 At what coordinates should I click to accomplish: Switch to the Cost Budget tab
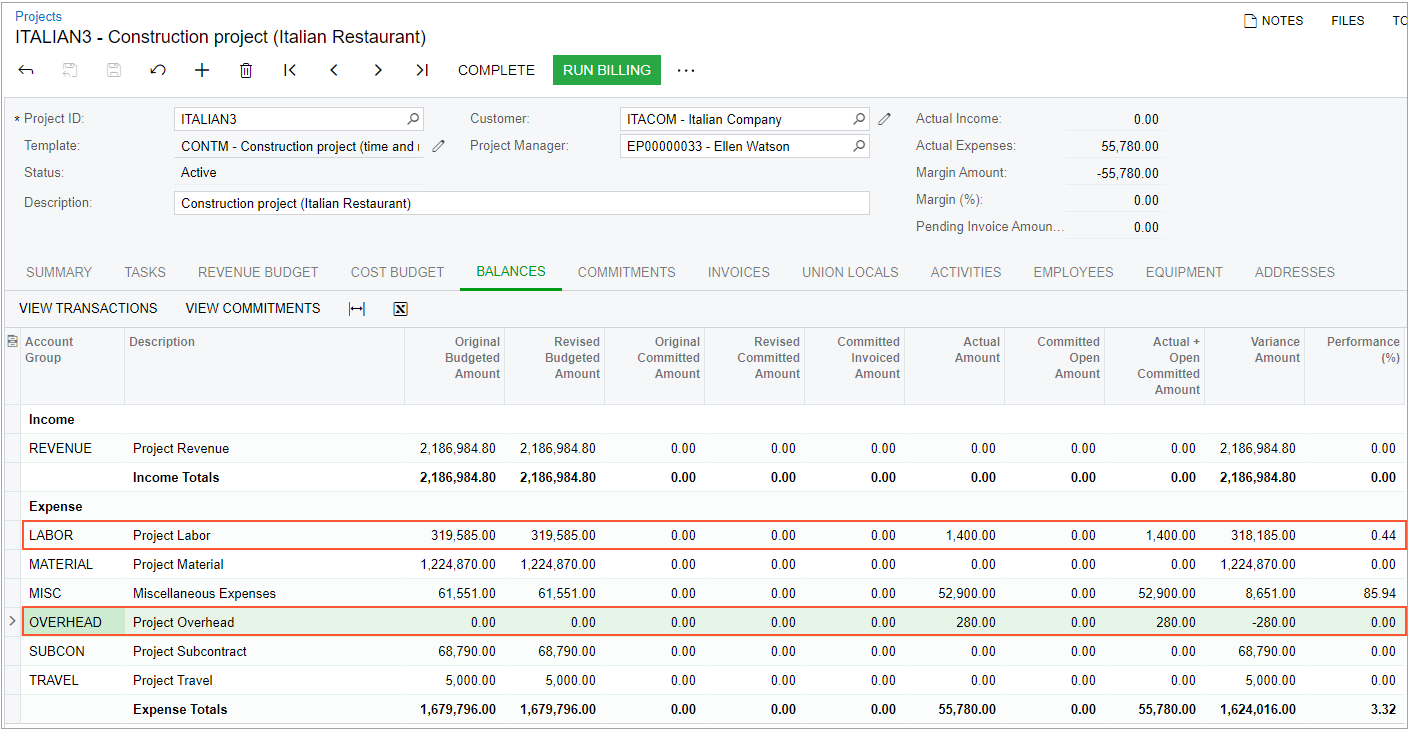tap(397, 272)
